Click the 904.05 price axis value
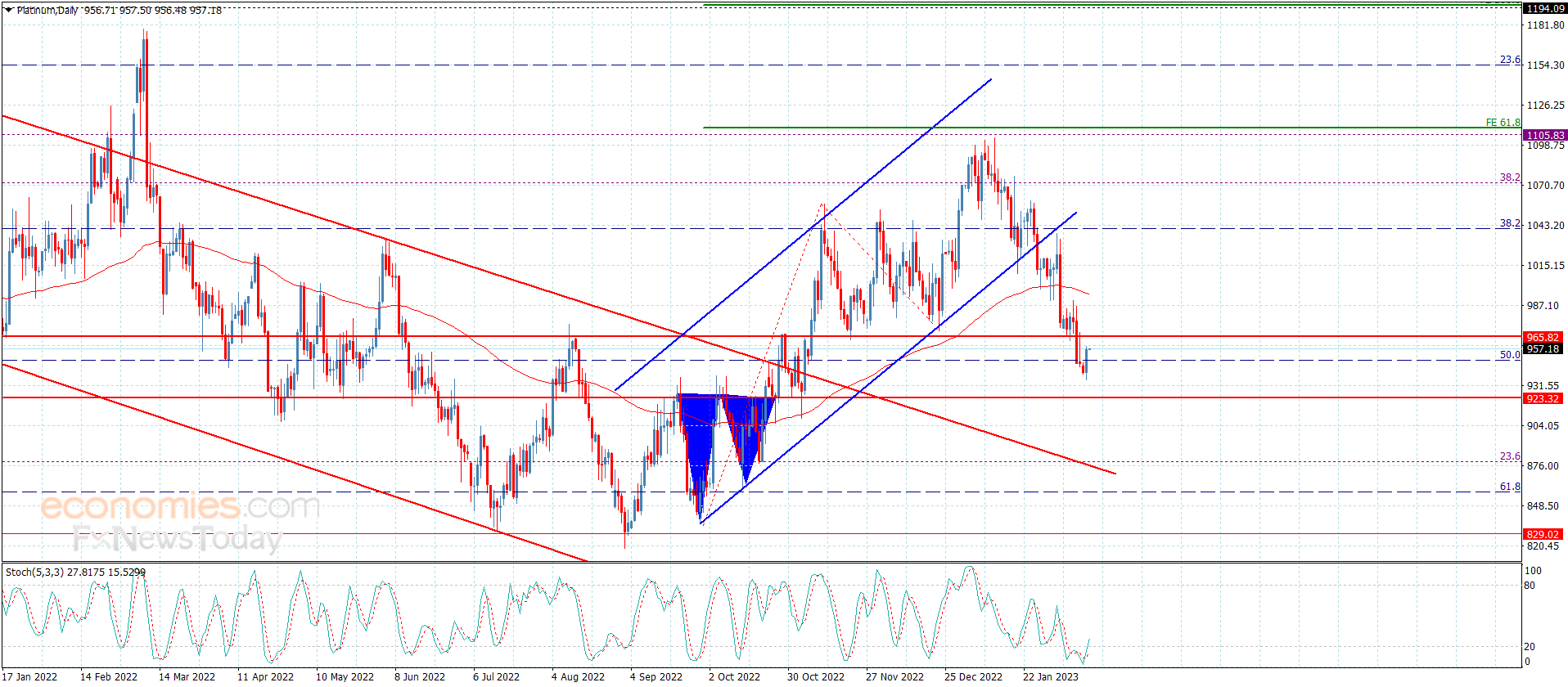 (x=1543, y=426)
